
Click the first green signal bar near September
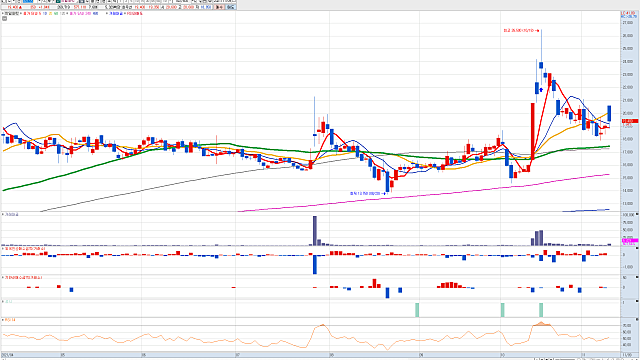click(x=417, y=310)
